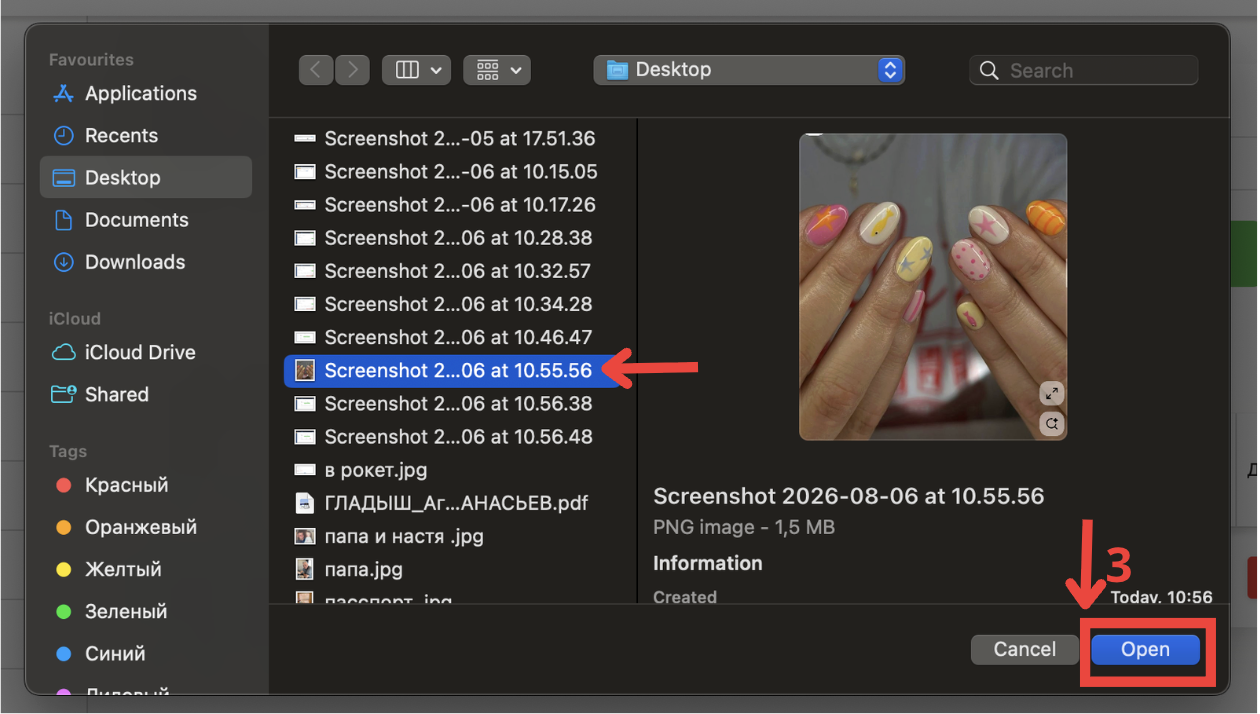The width and height of the screenshot is (1260, 714).
Task: Click the nail art preview thumbnail
Action: coord(933,287)
